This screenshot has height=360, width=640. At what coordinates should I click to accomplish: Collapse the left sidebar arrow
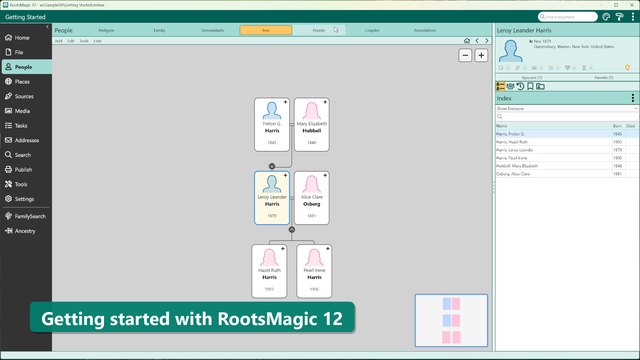click(47, 27)
